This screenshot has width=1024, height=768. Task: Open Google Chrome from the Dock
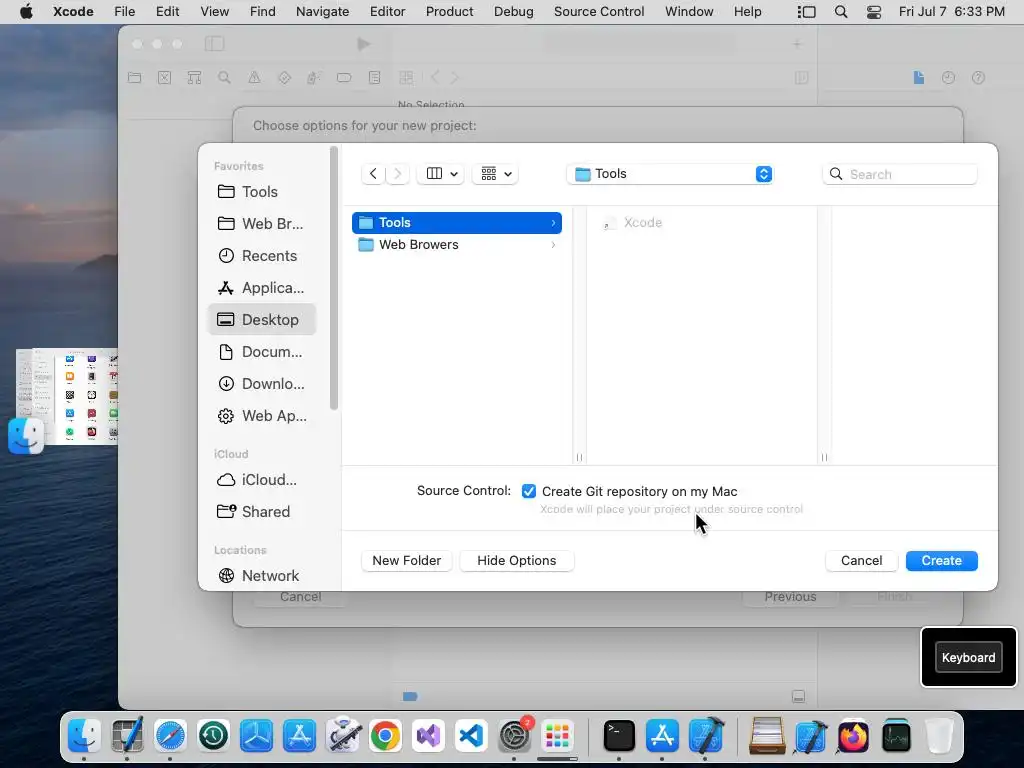(x=385, y=736)
